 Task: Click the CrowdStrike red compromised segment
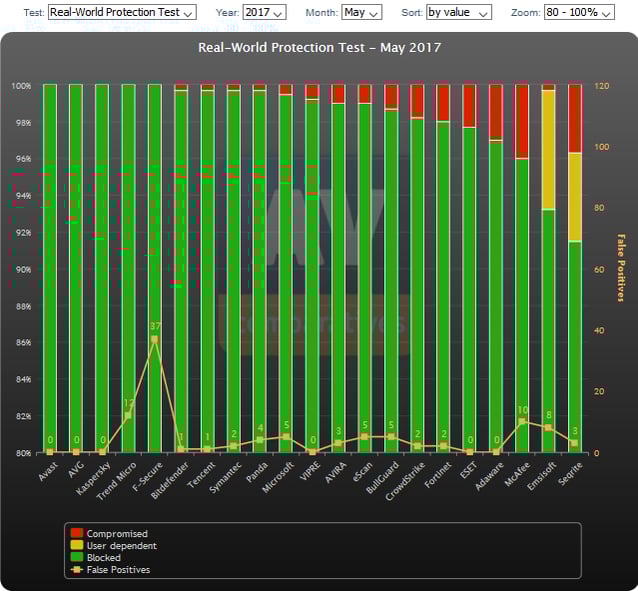tap(417, 99)
